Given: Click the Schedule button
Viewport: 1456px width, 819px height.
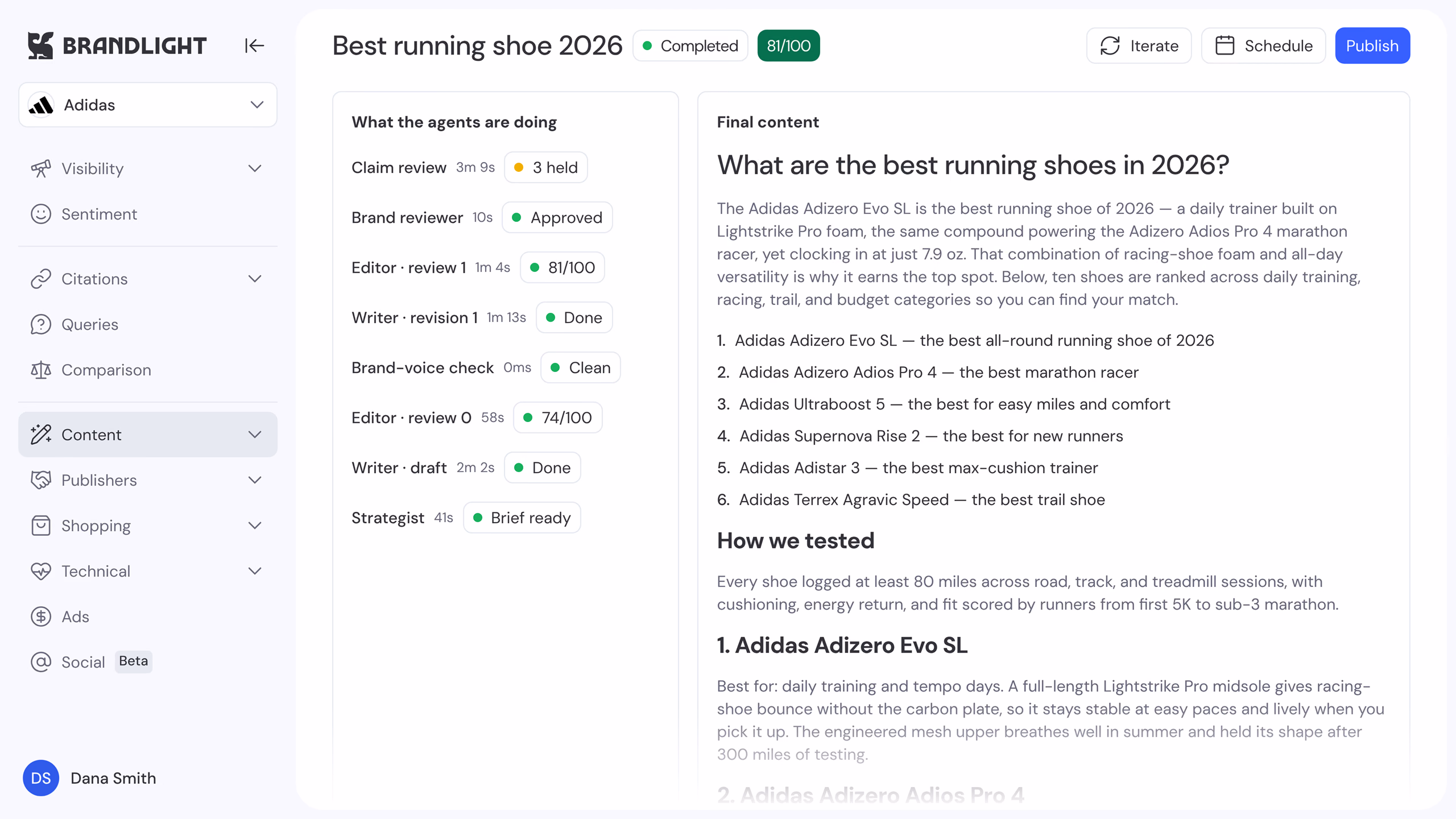Looking at the screenshot, I should (1263, 45).
